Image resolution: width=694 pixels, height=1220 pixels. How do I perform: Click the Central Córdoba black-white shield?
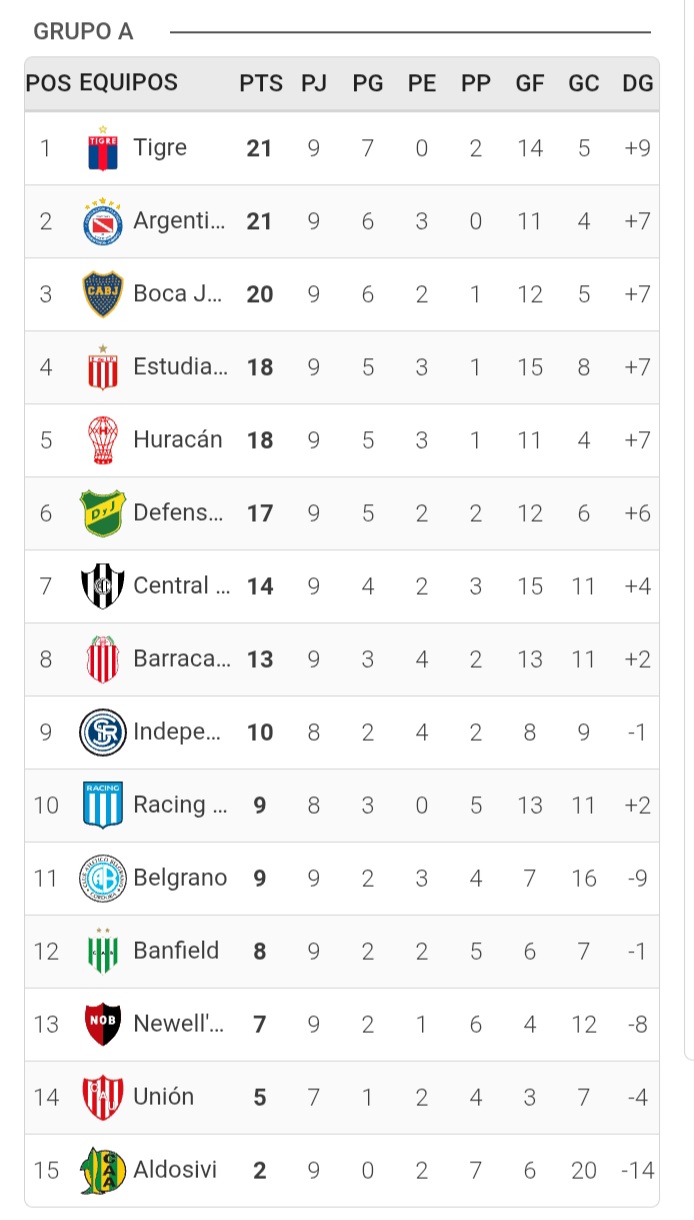click(x=103, y=587)
